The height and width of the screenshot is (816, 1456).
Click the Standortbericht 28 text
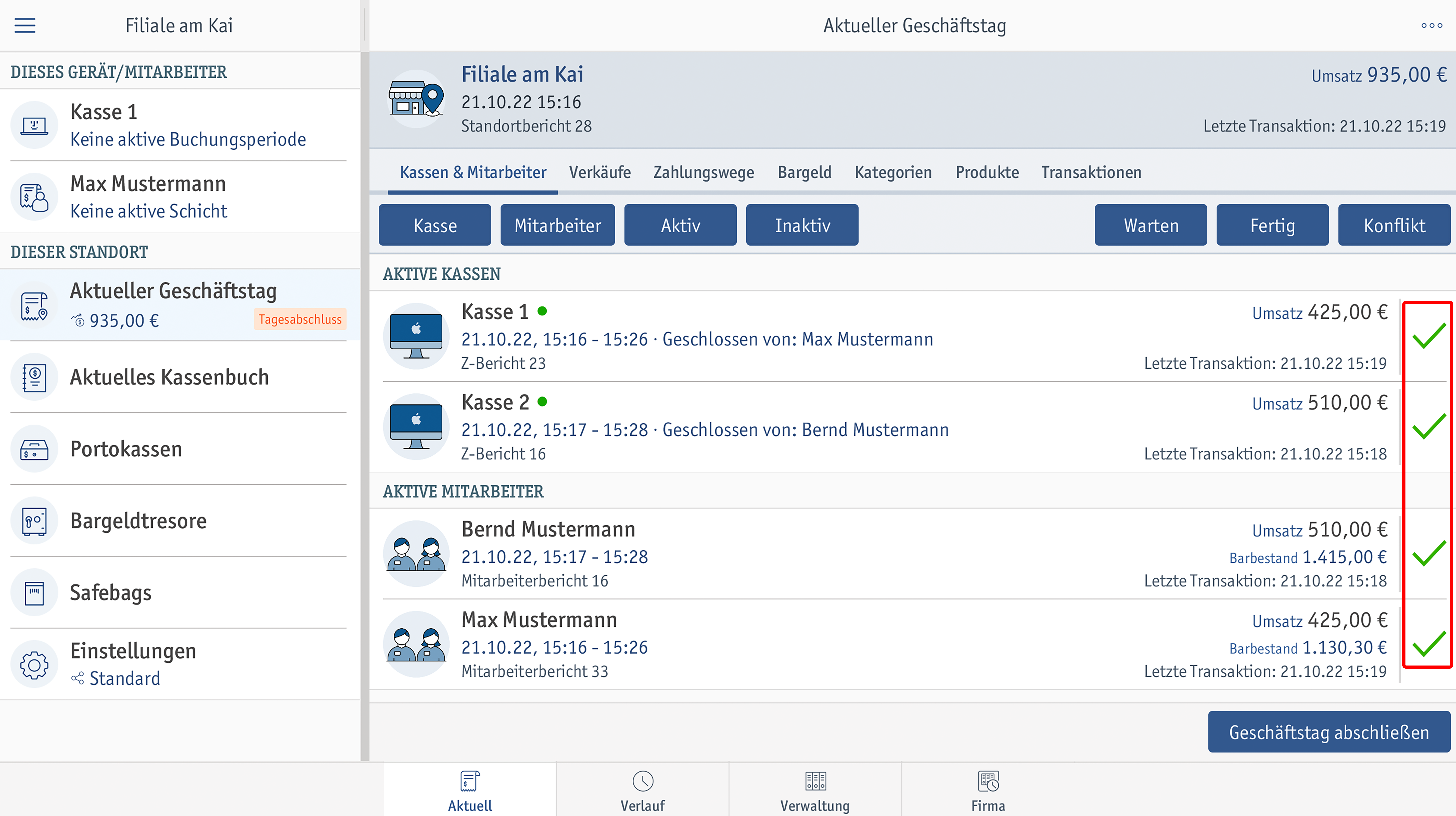[x=526, y=126]
